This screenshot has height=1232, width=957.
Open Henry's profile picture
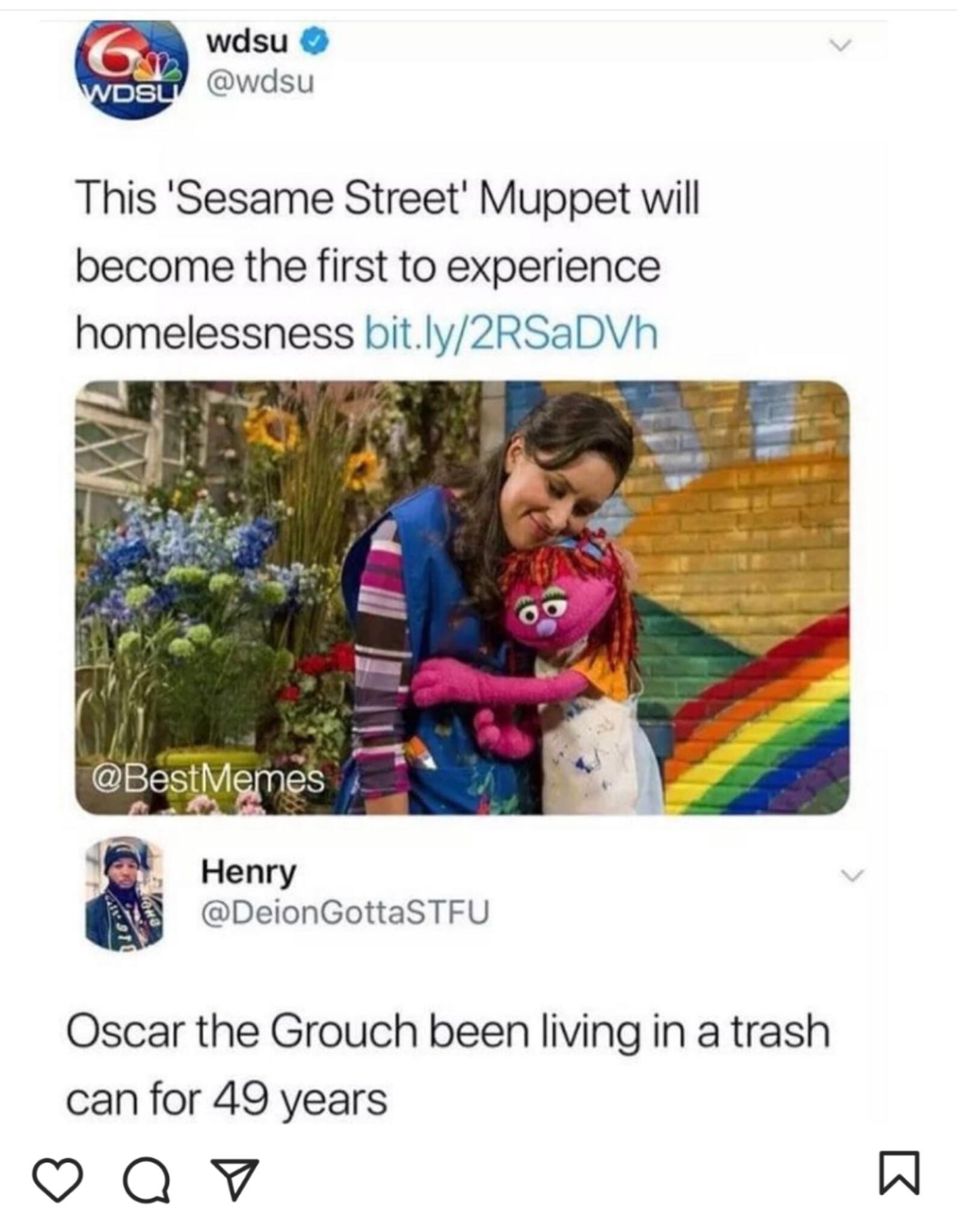point(125,893)
